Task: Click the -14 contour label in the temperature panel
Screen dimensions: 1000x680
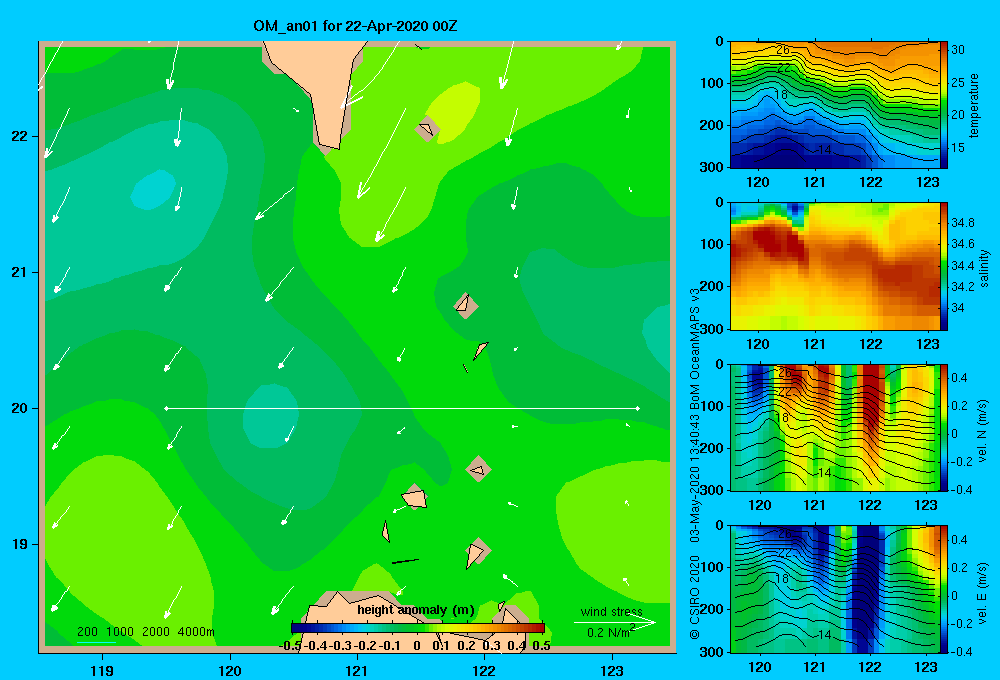Action: 823,149
